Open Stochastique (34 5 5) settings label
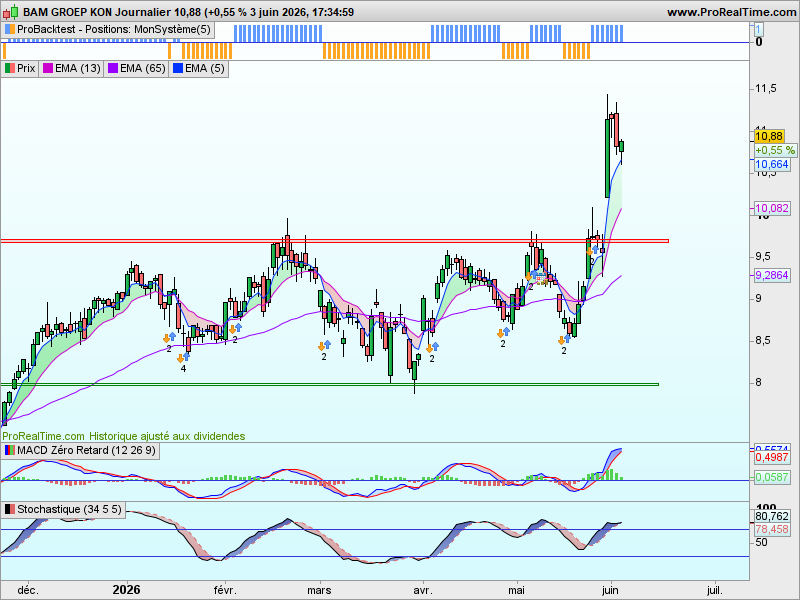Image resolution: width=800 pixels, height=600 pixels. 69,509
